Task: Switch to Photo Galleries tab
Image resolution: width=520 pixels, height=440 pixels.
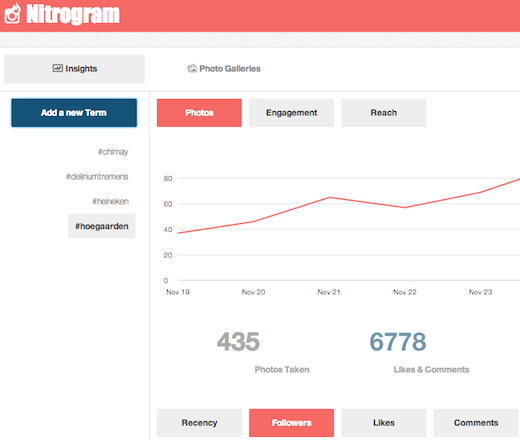Action: [x=224, y=69]
